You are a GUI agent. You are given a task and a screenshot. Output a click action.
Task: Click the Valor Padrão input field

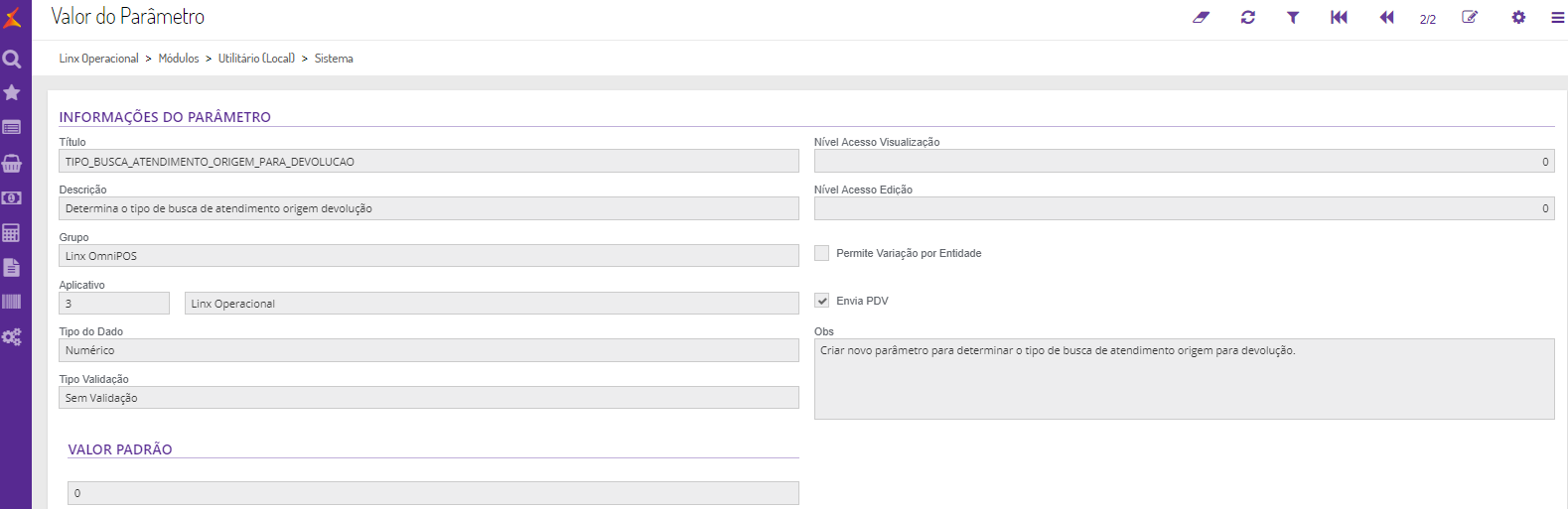[433, 493]
